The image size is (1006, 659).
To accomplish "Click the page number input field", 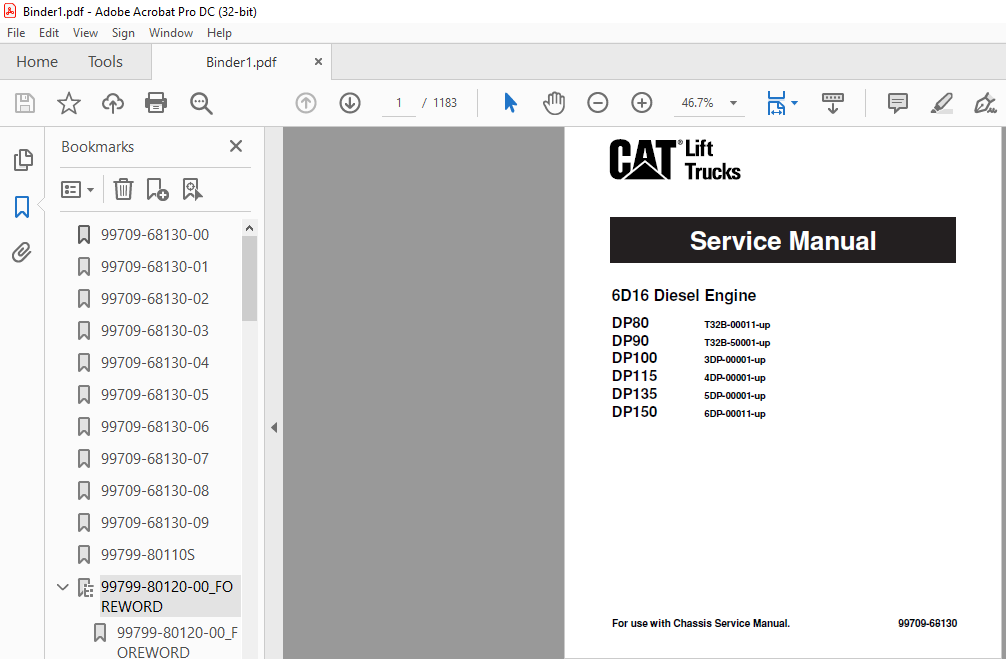I will (398, 103).
